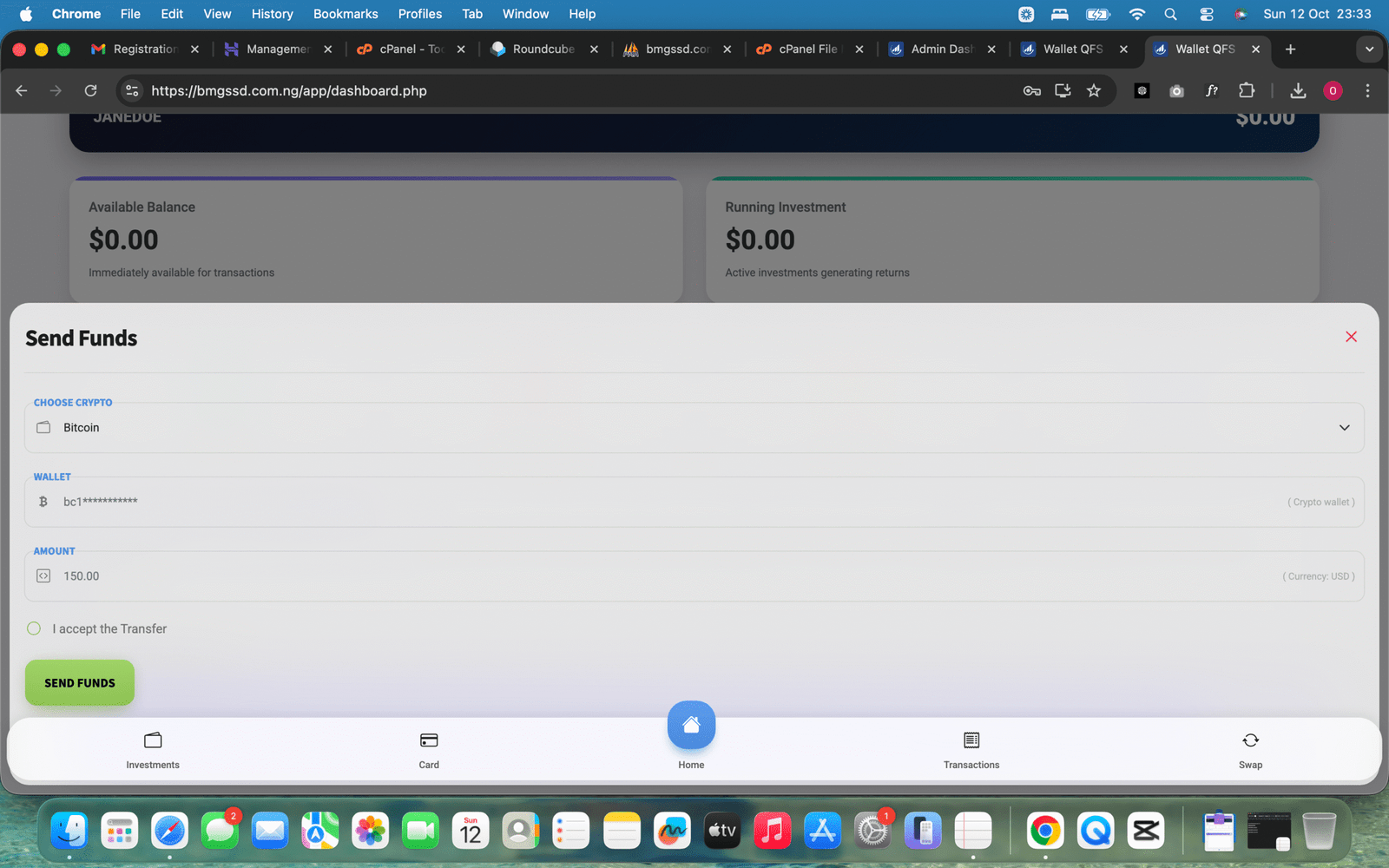Go to Home via blue house icon
Screen dimensions: 1389x868
pyautogui.click(x=691, y=725)
